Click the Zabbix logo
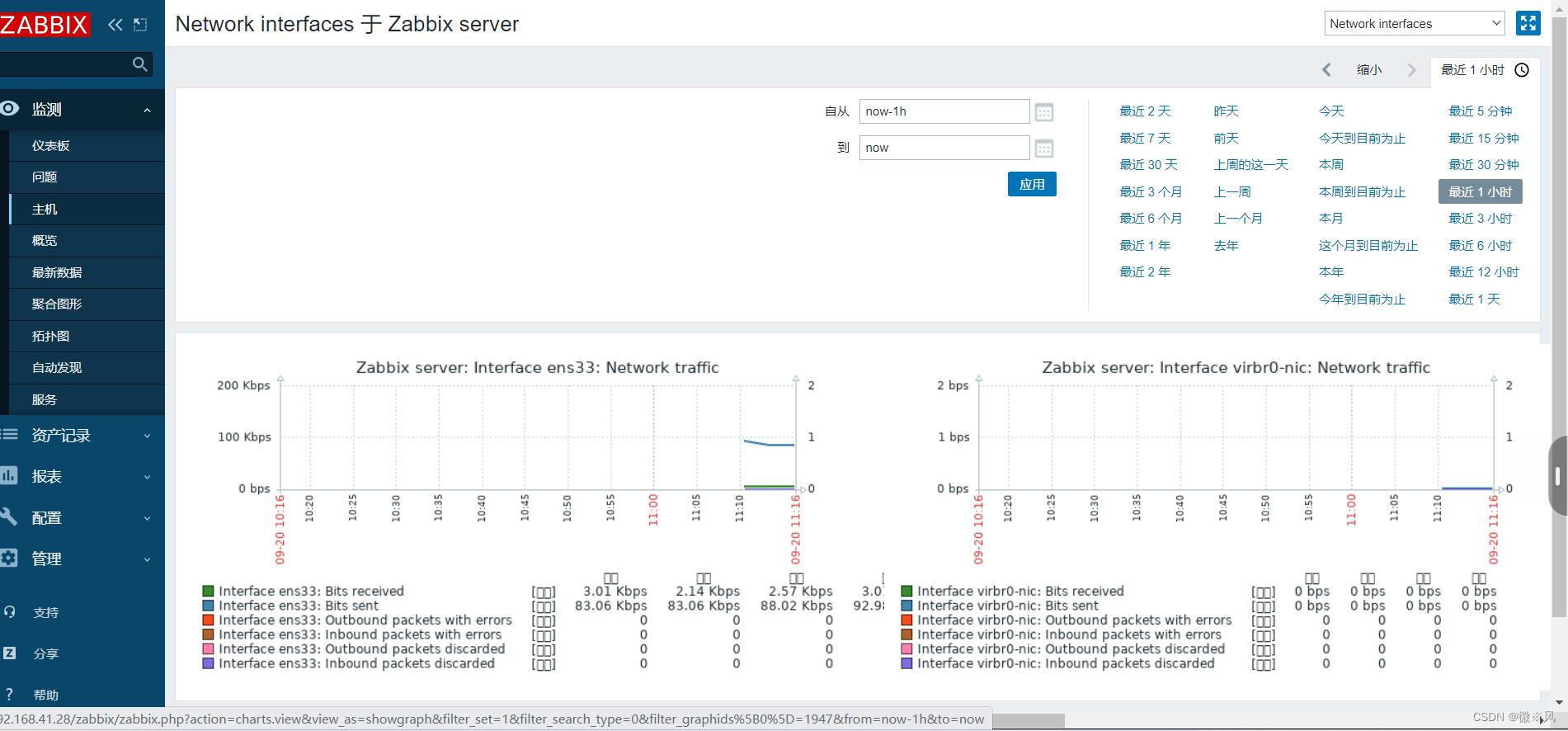The width and height of the screenshot is (1568, 731). (x=44, y=25)
